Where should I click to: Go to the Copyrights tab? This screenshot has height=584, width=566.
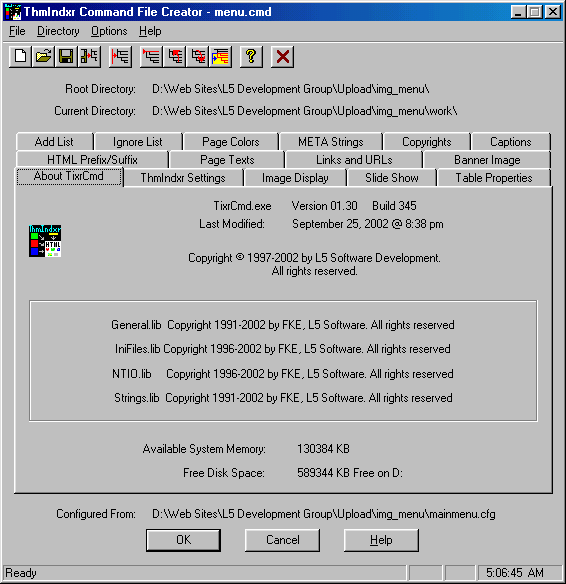[427, 142]
